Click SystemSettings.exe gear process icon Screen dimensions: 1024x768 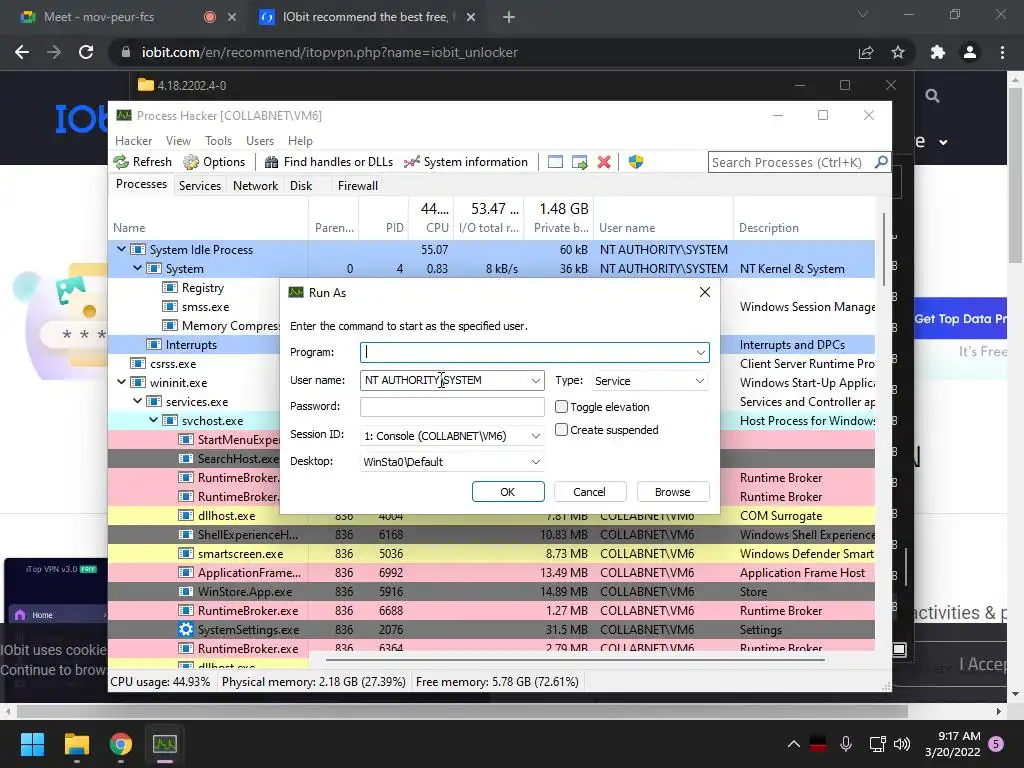[186, 630]
